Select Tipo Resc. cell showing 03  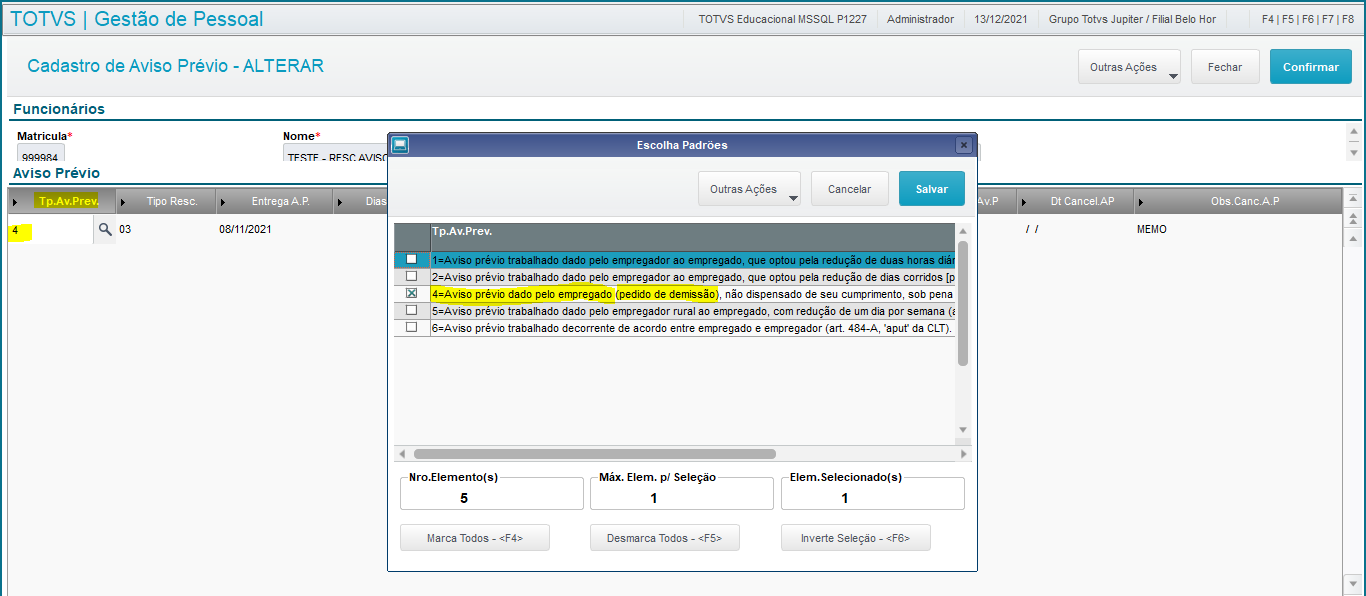point(165,230)
